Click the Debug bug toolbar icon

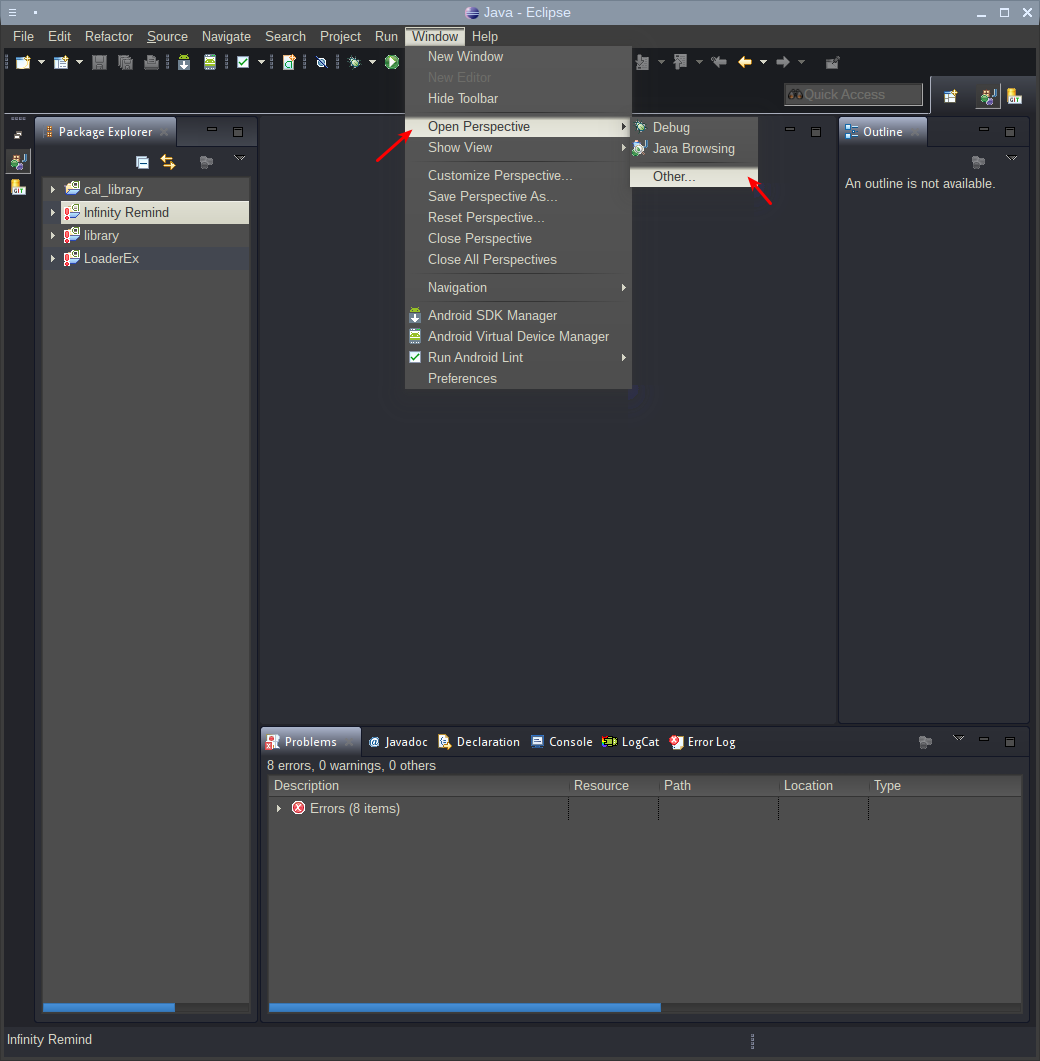pyautogui.click(x=355, y=63)
